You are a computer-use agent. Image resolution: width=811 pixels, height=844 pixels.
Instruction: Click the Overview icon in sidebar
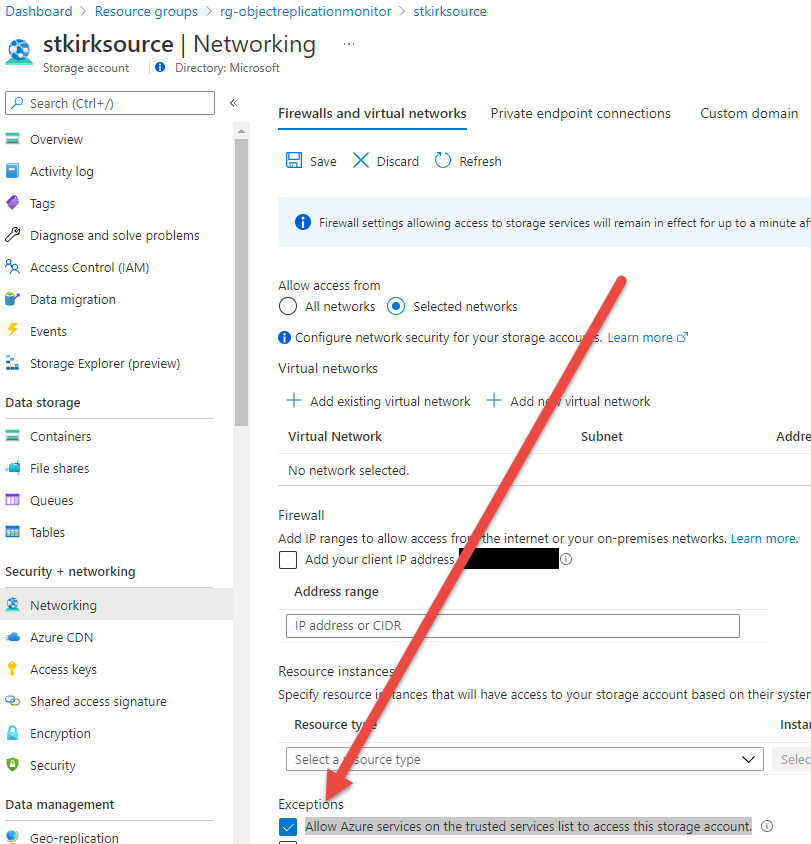point(12,139)
